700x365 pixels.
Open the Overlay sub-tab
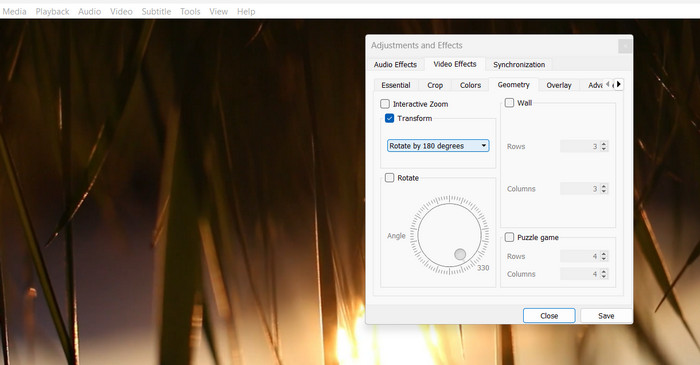pyautogui.click(x=558, y=85)
